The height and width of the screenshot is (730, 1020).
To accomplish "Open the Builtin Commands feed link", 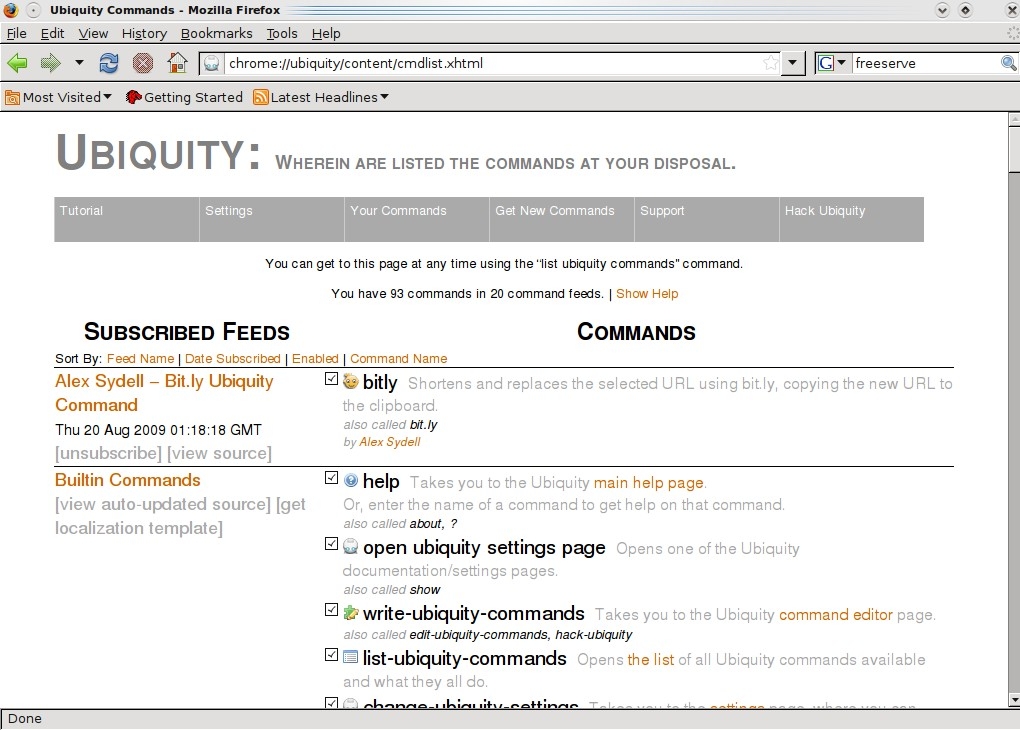I will (x=128, y=480).
